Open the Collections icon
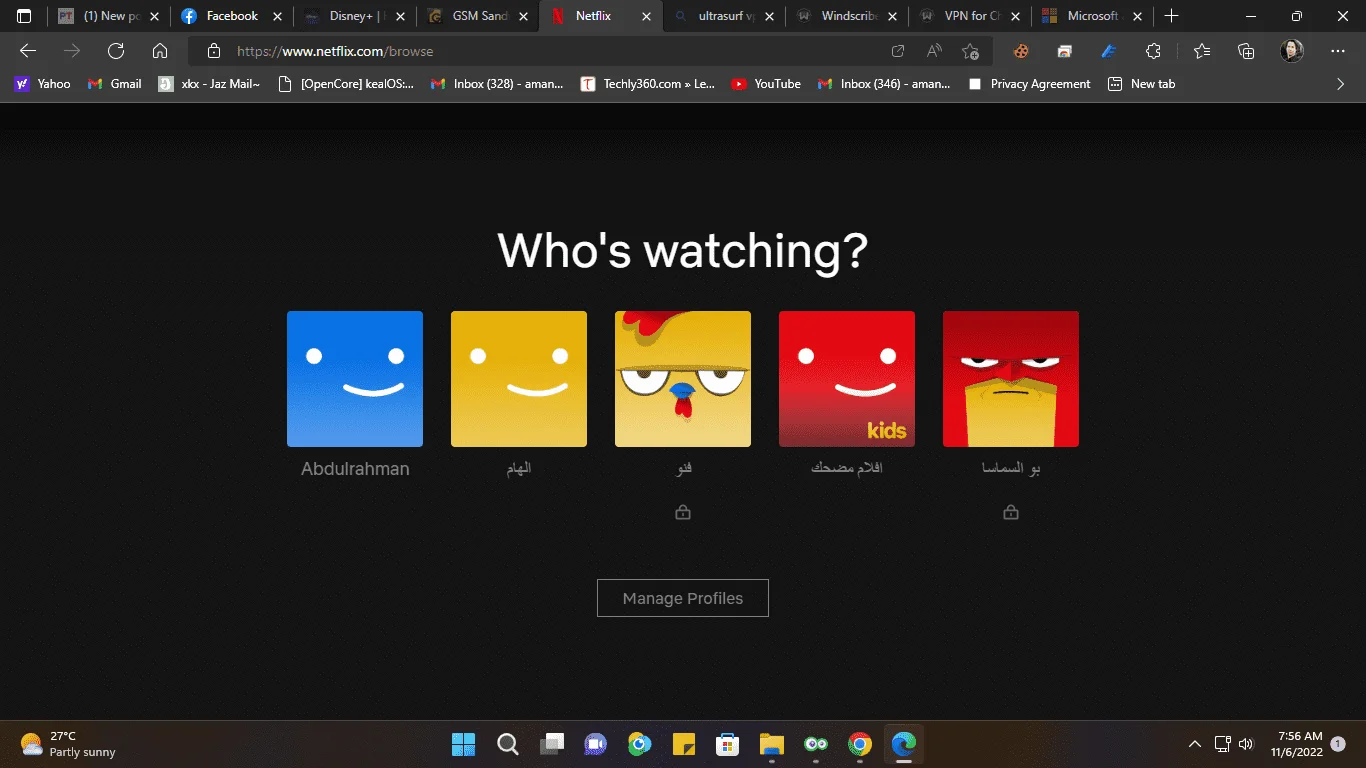 tap(1246, 51)
